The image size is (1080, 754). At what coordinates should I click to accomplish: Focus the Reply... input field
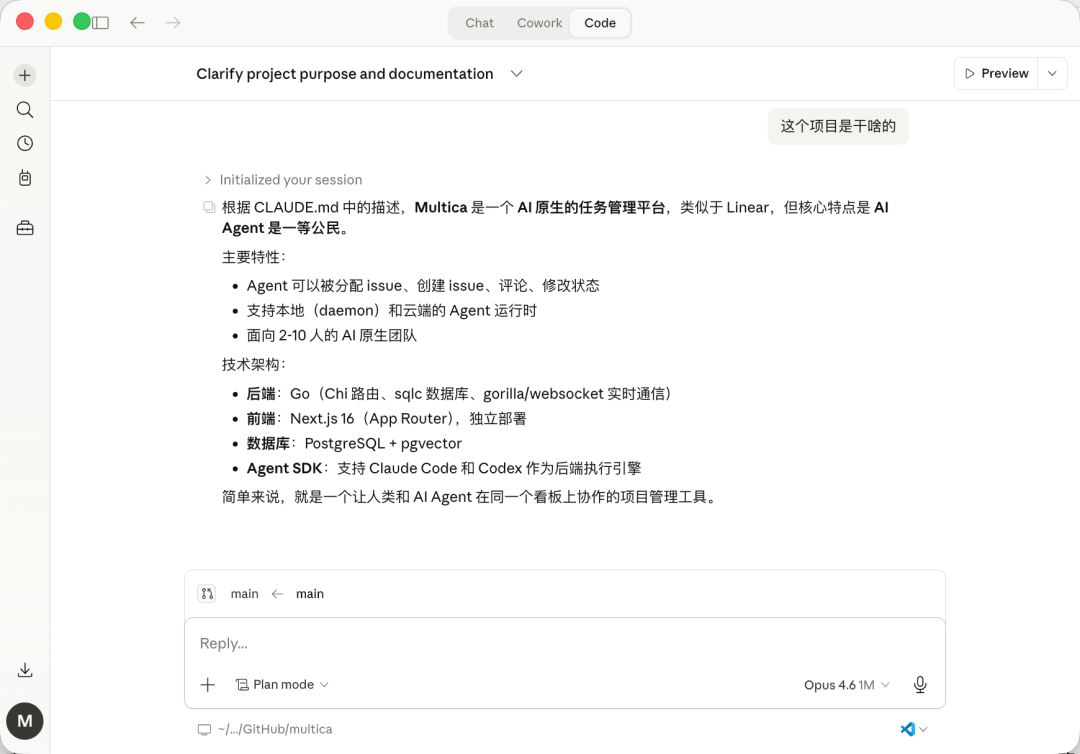[565, 644]
